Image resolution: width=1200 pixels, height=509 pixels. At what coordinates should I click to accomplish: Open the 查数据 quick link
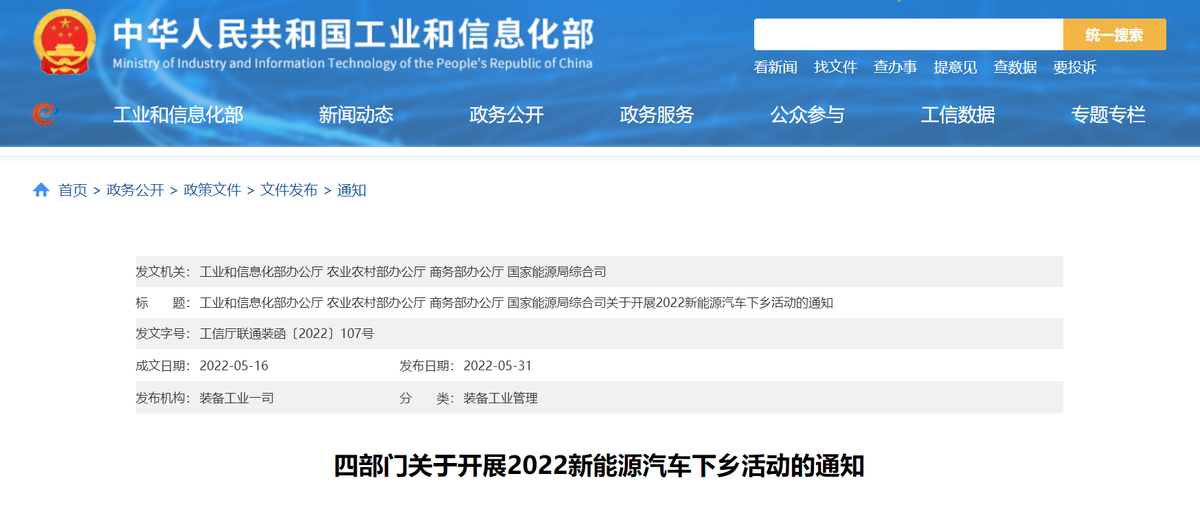tap(1015, 67)
